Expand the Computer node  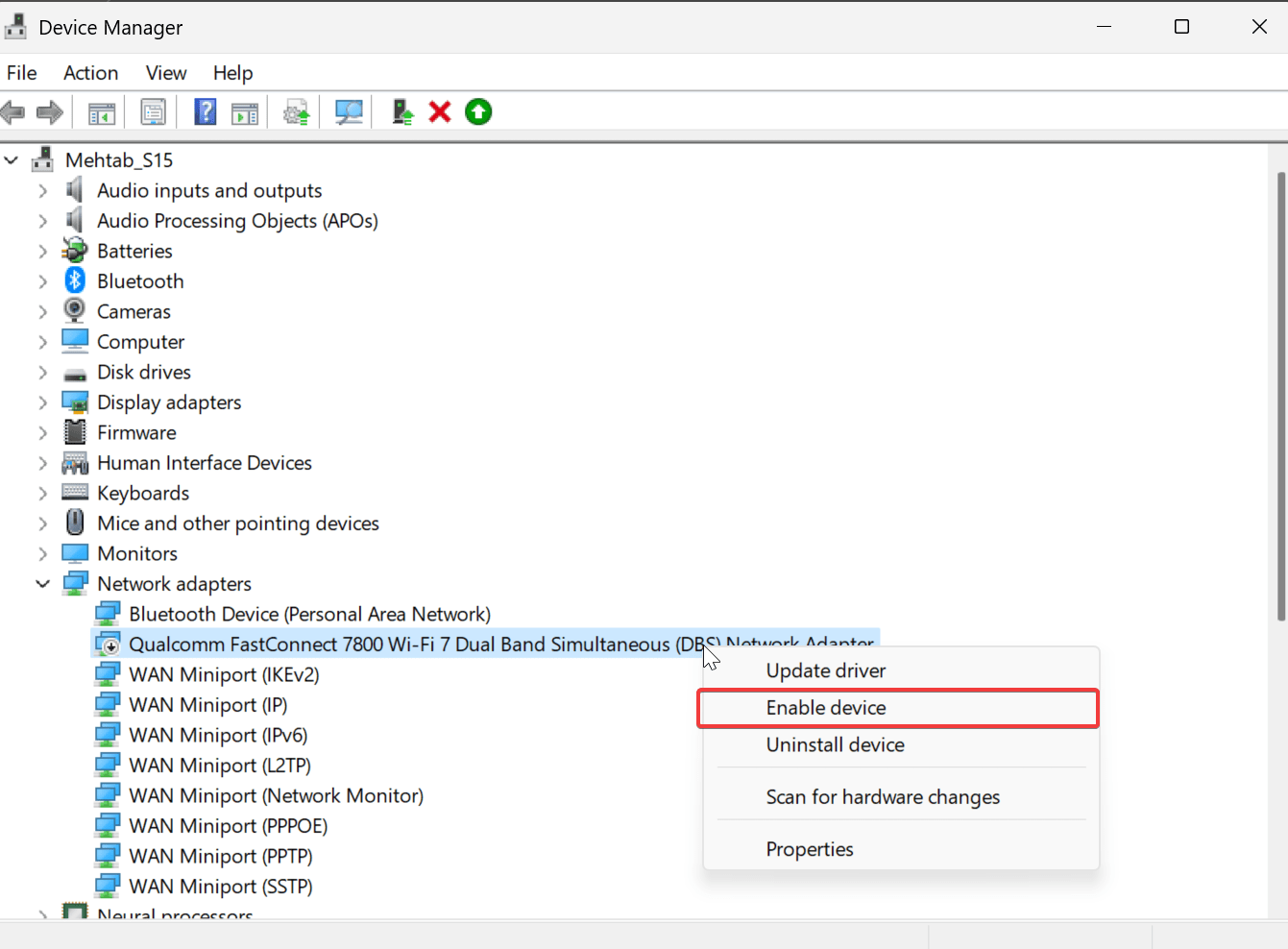42,342
